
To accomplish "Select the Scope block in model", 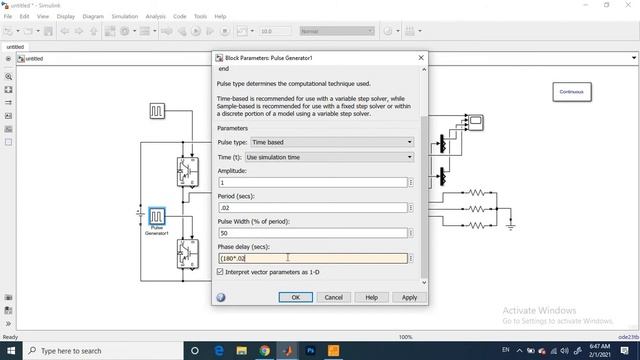I will click(x=476, y=123).
